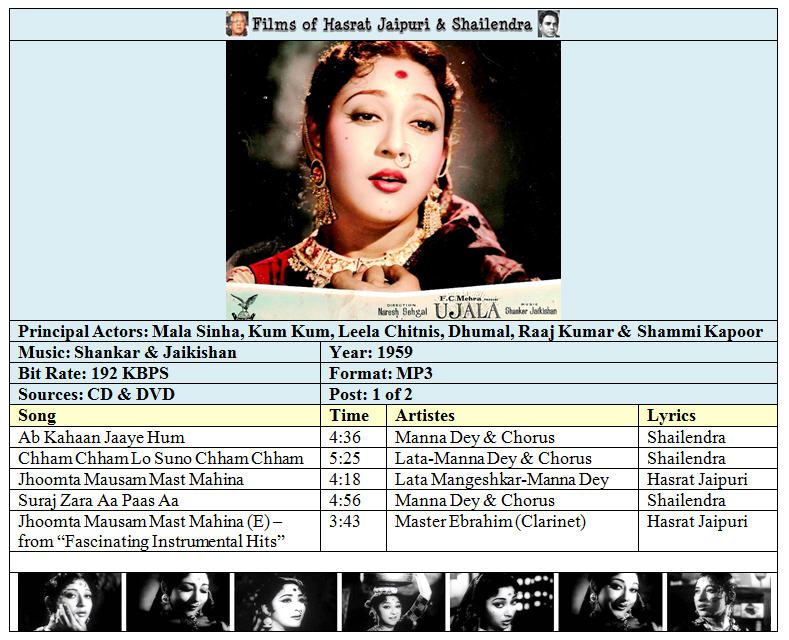Open first film still with hand on cheek
789x640 pixels.
[69, 602]
